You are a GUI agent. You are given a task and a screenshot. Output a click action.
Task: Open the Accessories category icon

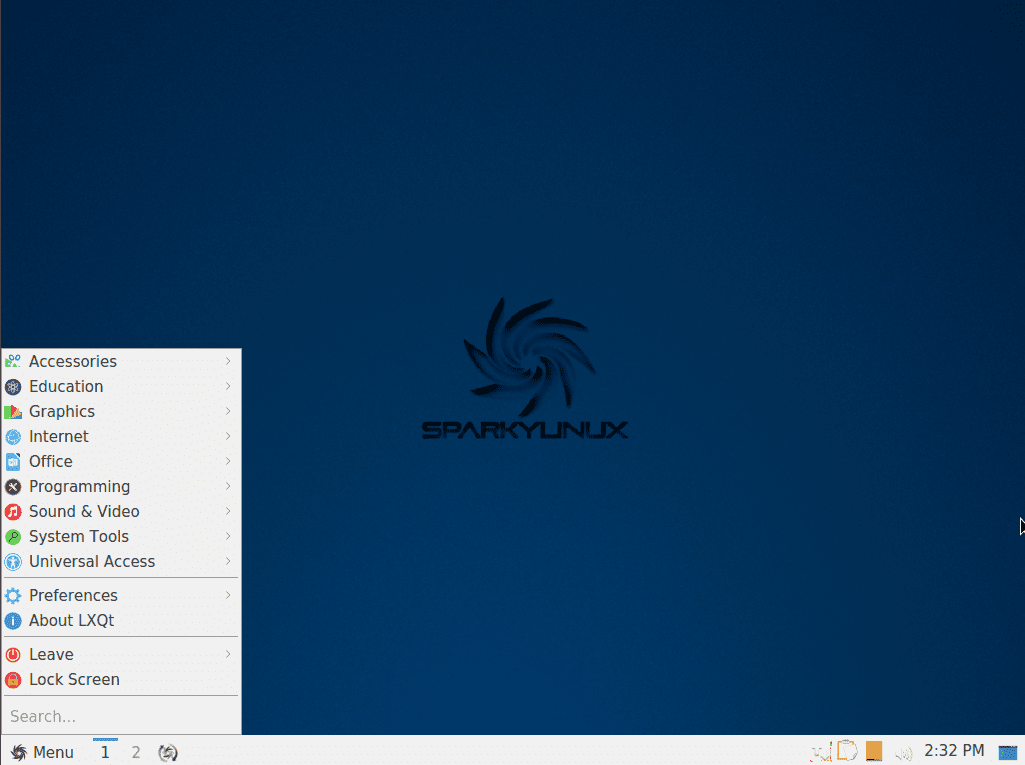pos(13,361)
